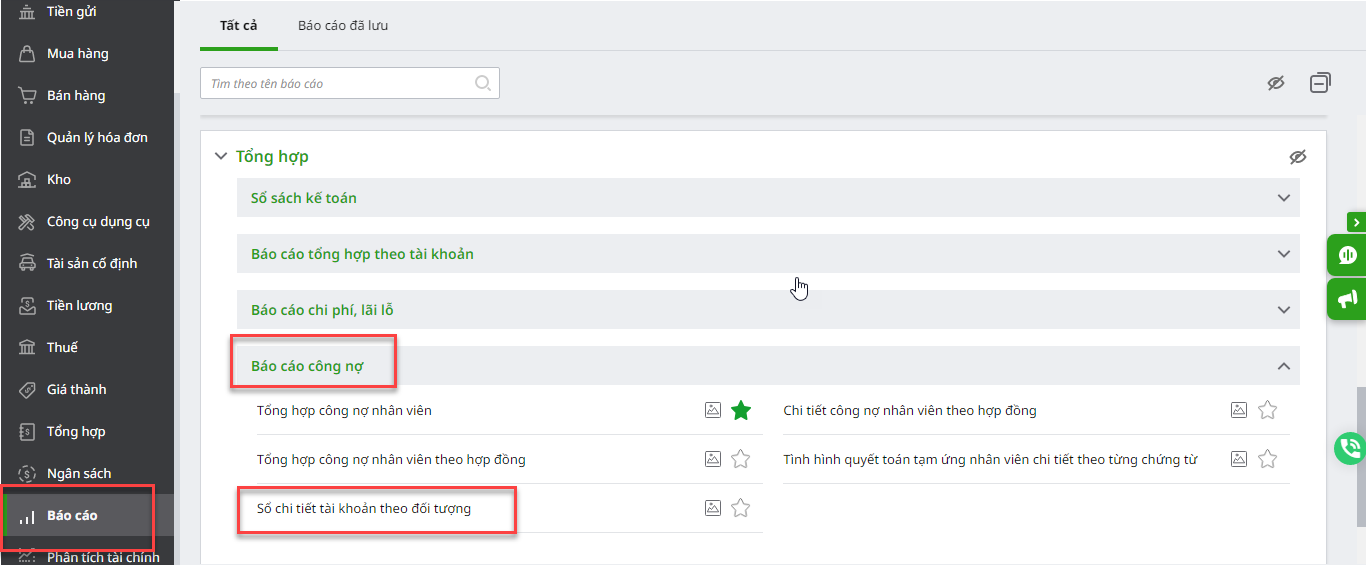The image size is (1366, 565).
Task: Hide the Tổng hợp section with eye icon
Action: (x=1298, y=157)
